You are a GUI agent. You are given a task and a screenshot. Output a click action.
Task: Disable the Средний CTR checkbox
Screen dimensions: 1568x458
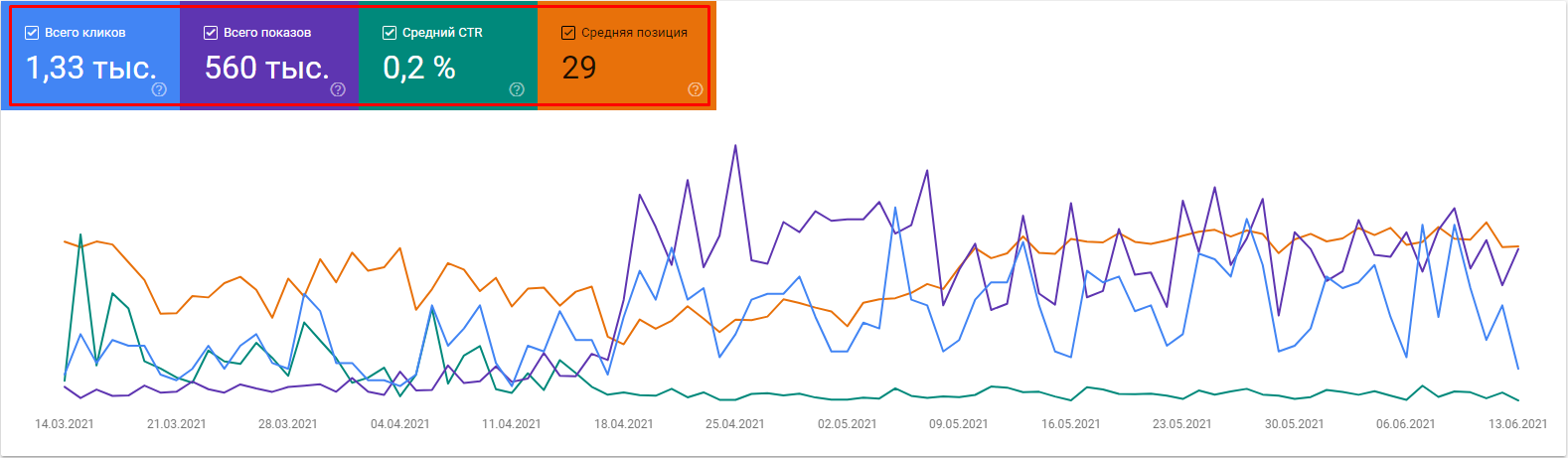click(390, 33)
